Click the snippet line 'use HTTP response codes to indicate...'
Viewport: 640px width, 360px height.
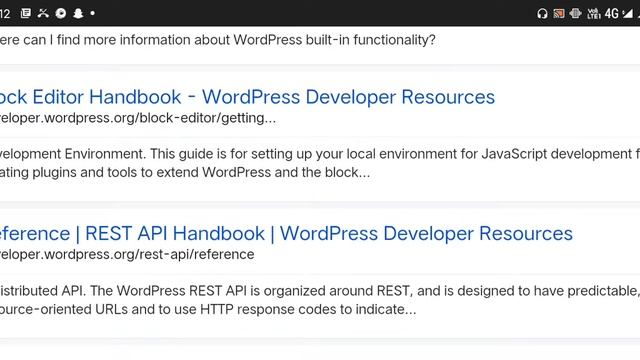pos(296,309)
